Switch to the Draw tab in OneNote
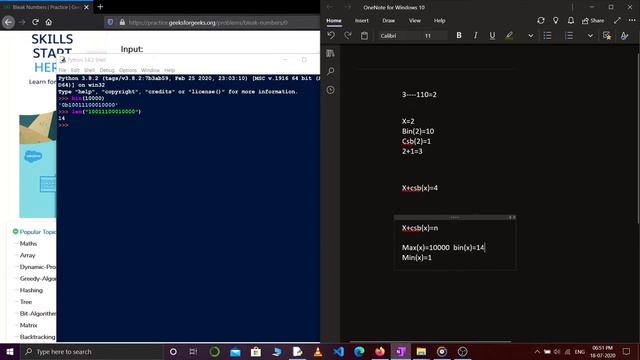 (x=389, y=20)
